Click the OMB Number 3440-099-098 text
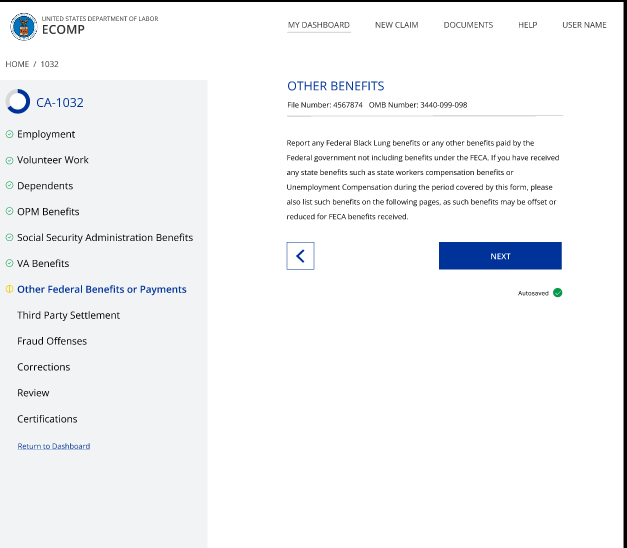Screen dimensions: 627x548 tap(418, 105)
